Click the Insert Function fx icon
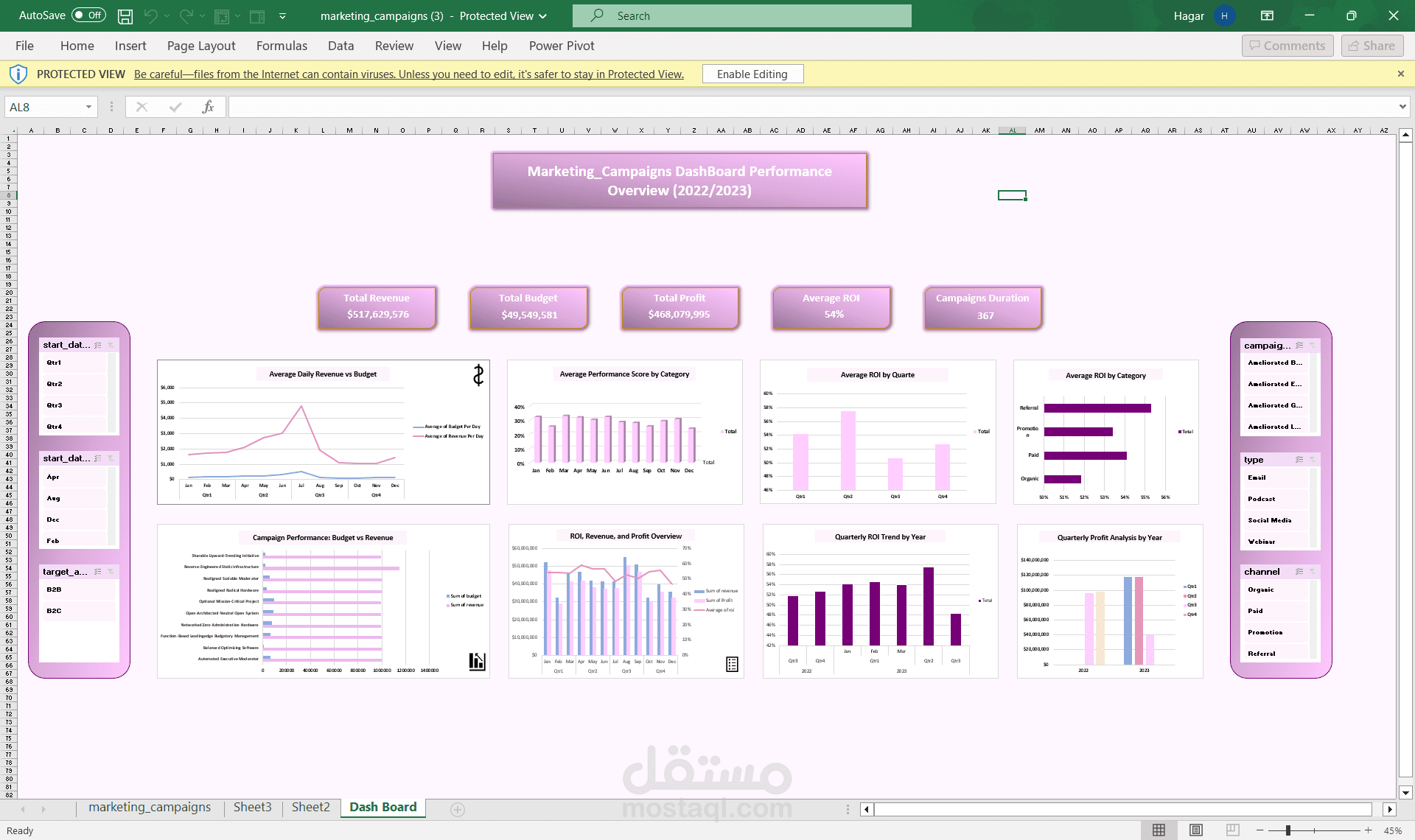Image resolution: width=1415 pixels, height=840 pixels. click(x=208, y=107)
